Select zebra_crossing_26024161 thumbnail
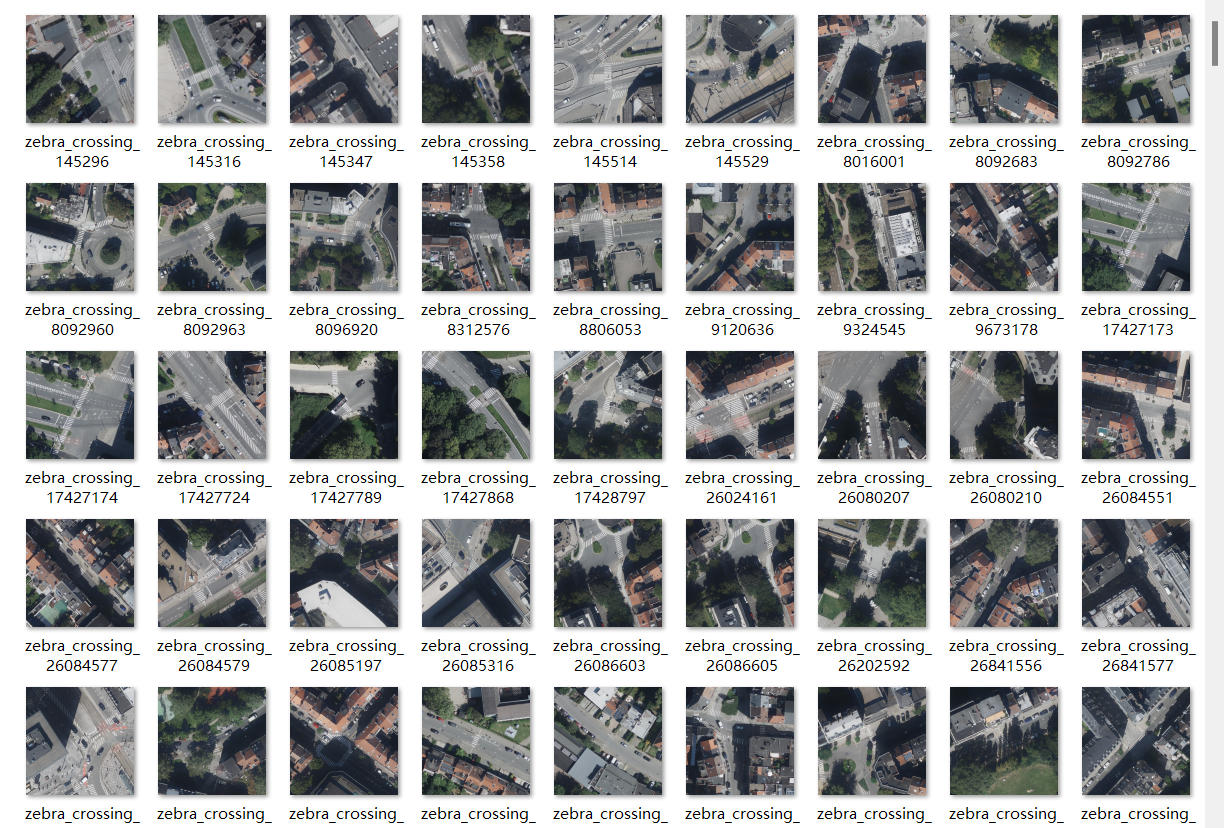Screen dimensions: 1224x828 (740, 405)
